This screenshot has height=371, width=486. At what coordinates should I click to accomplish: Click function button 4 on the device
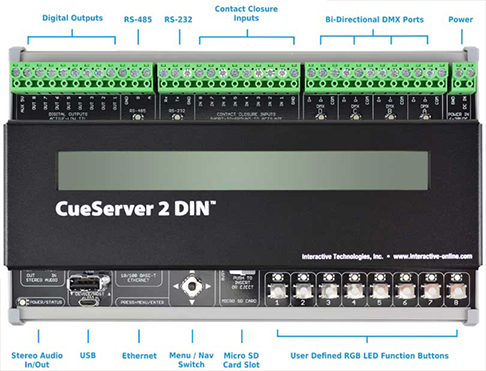[x=354, y=291]
